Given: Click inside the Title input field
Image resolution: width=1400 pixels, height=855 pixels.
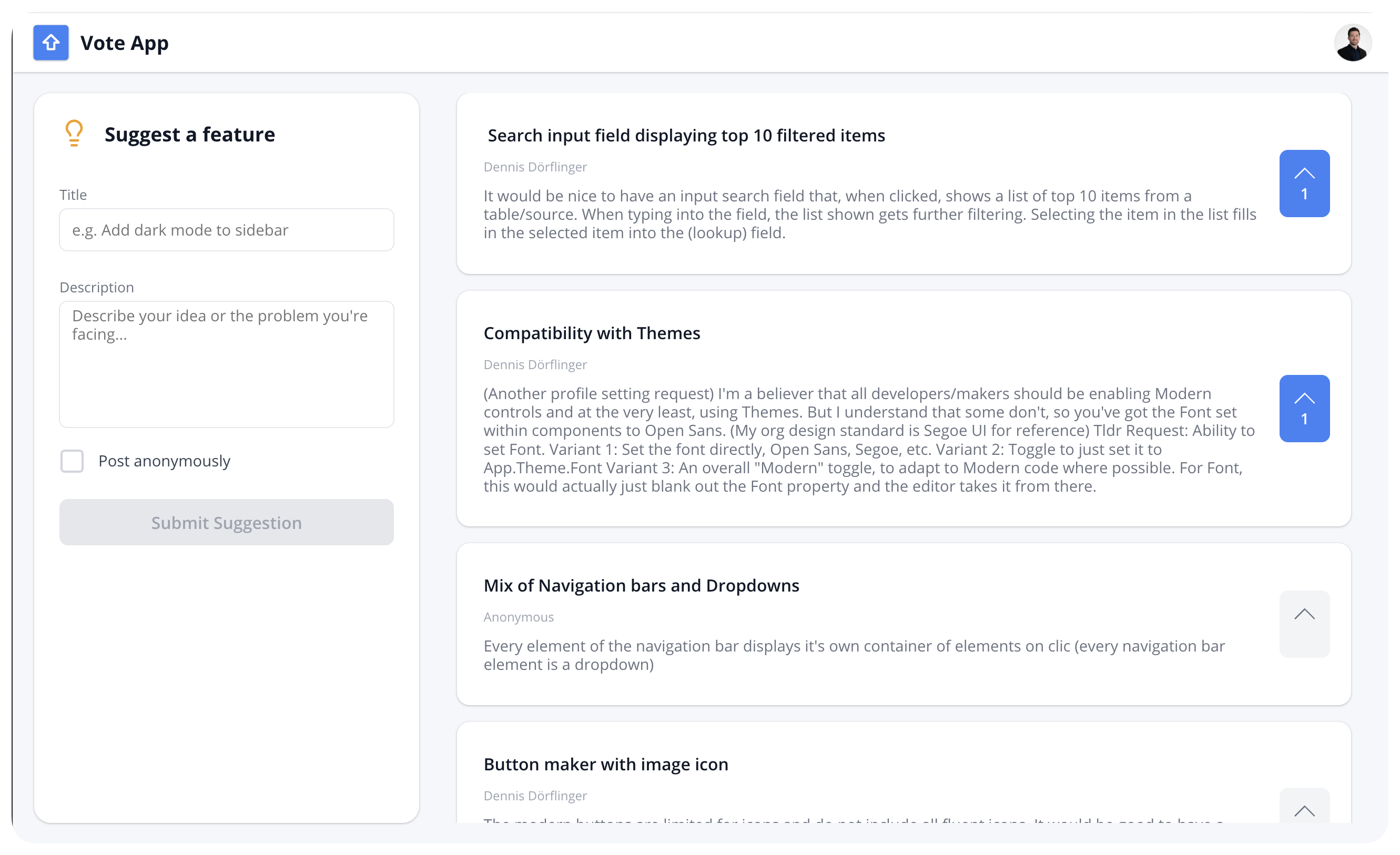Looking at the screenshot, I should 226,229.
